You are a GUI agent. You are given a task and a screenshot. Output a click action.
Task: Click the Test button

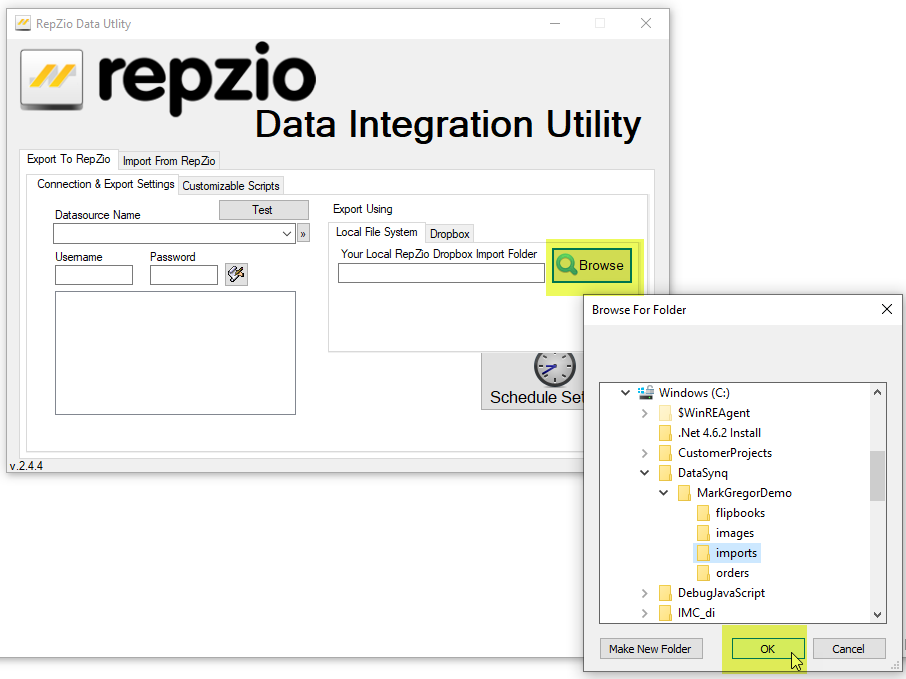click(263, 210)
